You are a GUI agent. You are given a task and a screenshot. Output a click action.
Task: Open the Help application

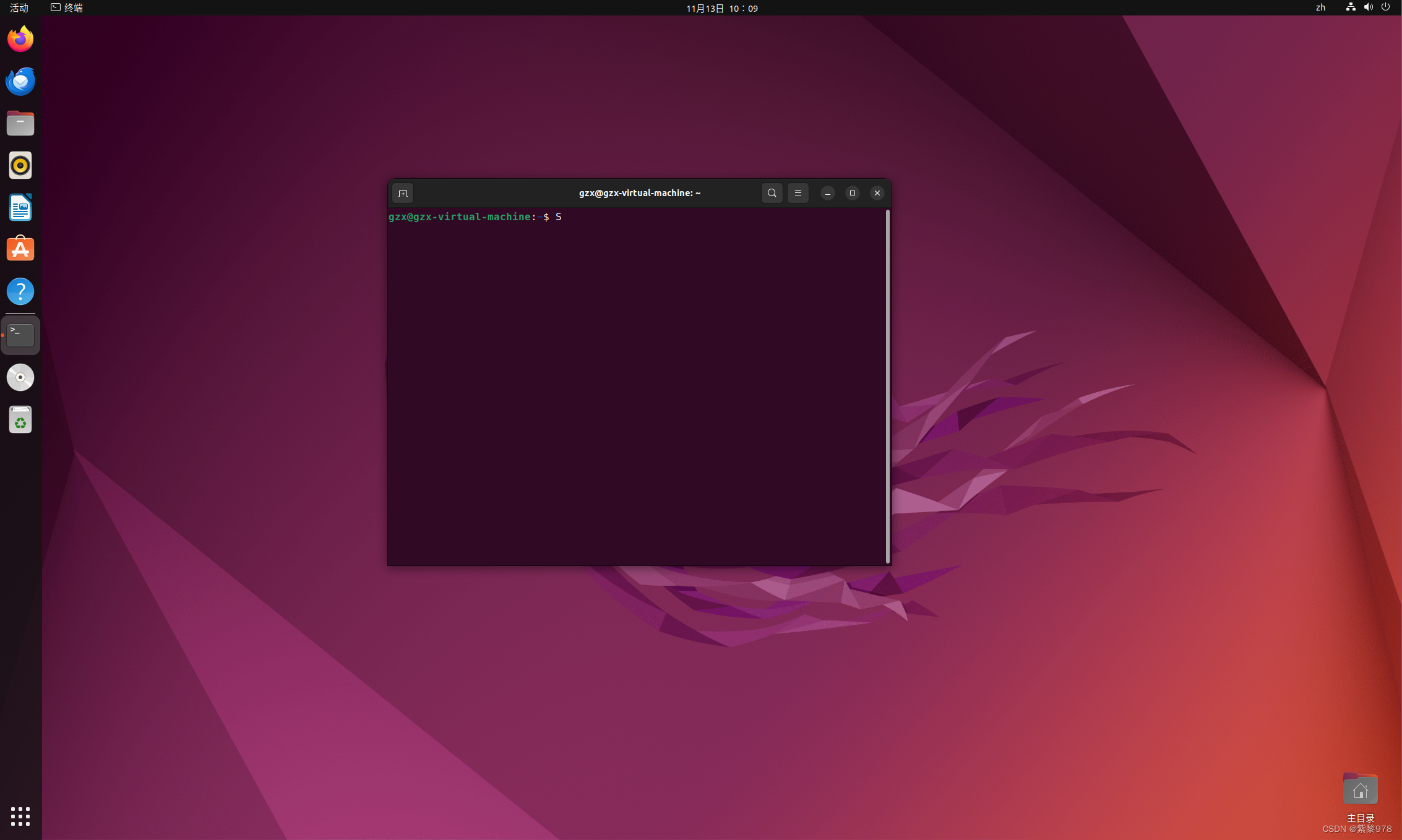pos(20,291)
